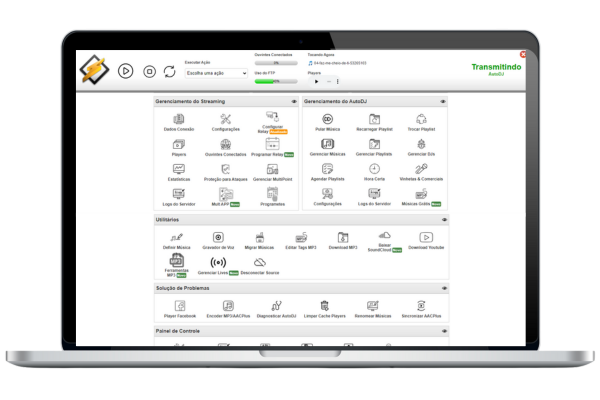Image resolution: width=600 pixels, height=400 pixels.
Task: Open Gerenciar Playlists in AutoDJ panel
Action: click(x=374, y=144)
